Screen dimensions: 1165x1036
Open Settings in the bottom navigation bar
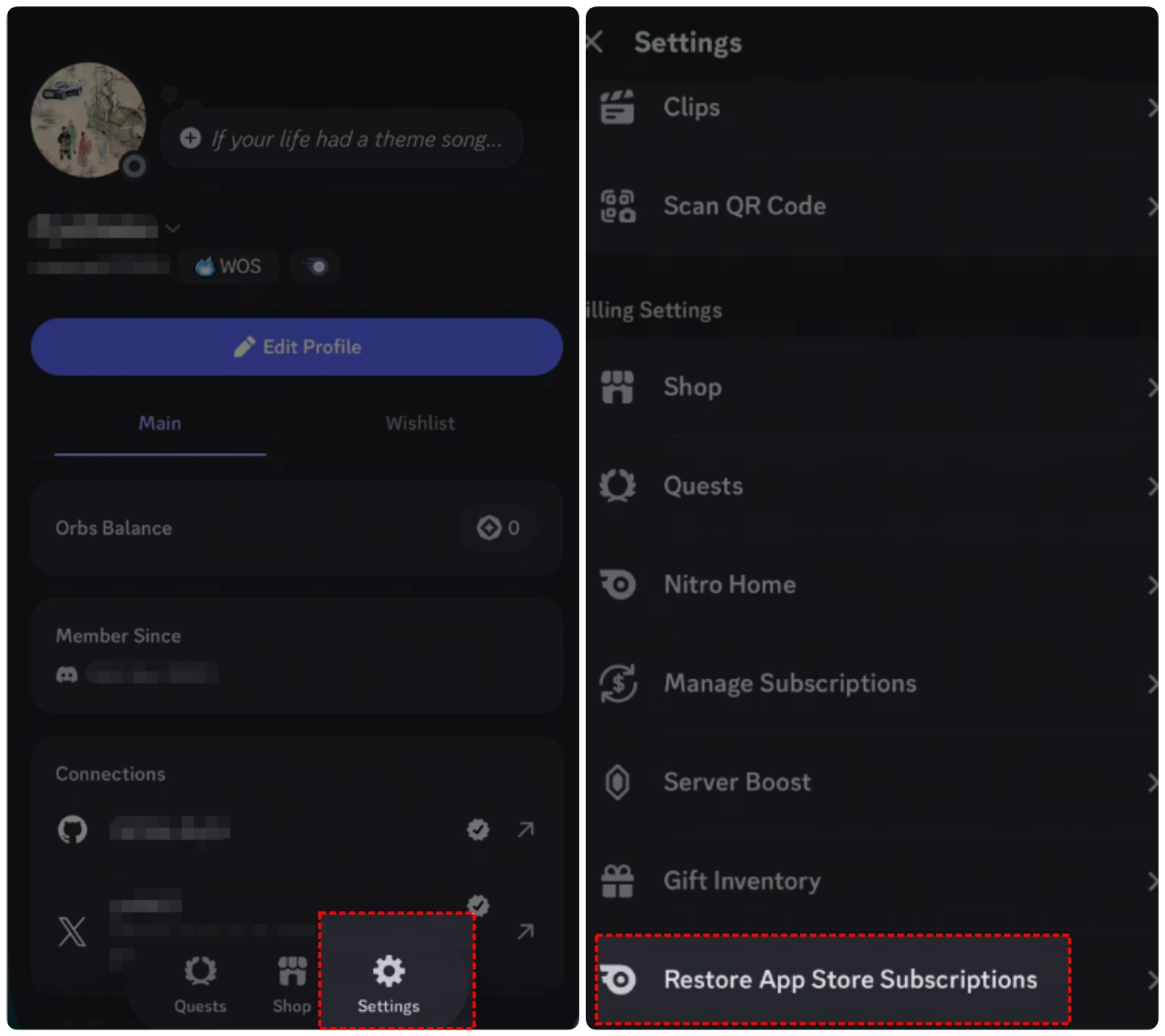(389, 983)
